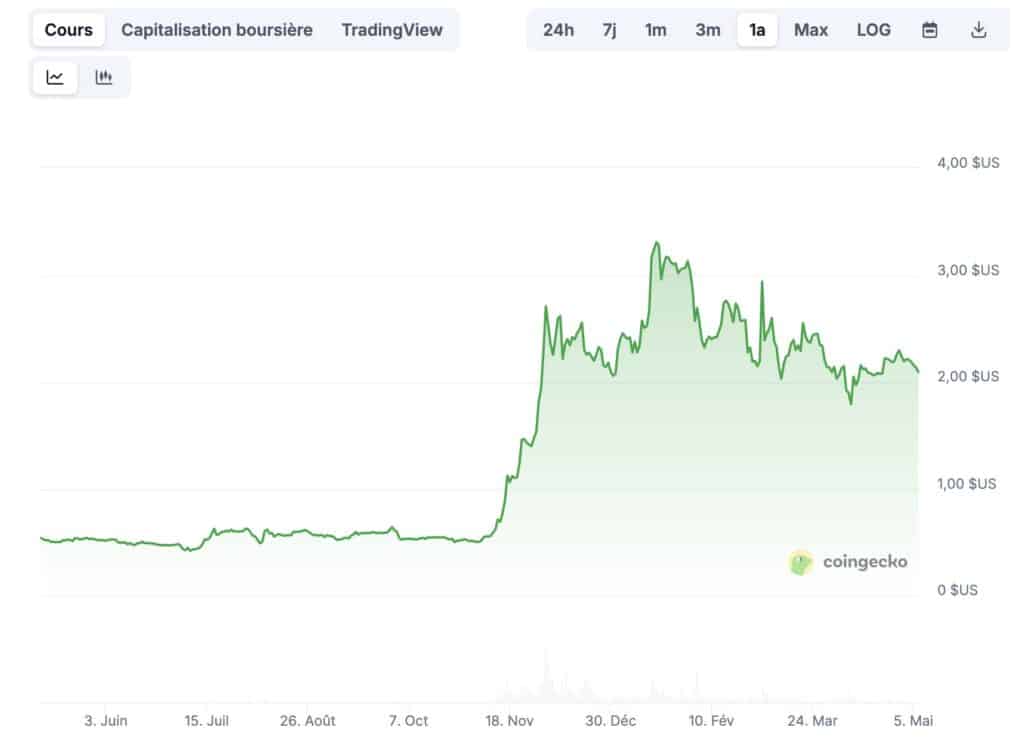Open the calendar date range picker
Image resolution: width=1024 pixels, height=752 pixels.
(929, 30)
